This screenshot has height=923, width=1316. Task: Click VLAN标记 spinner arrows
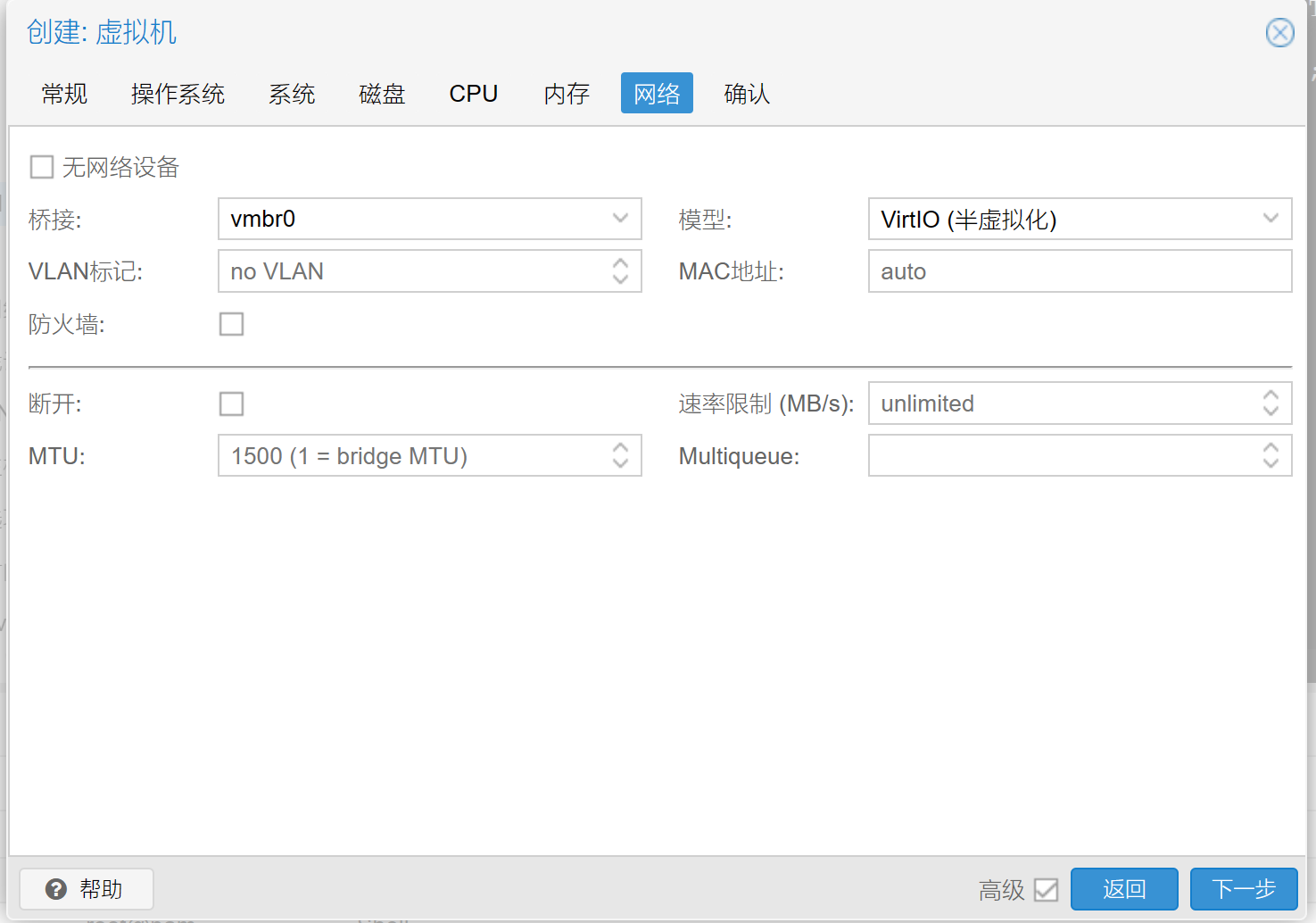(620, 271)
